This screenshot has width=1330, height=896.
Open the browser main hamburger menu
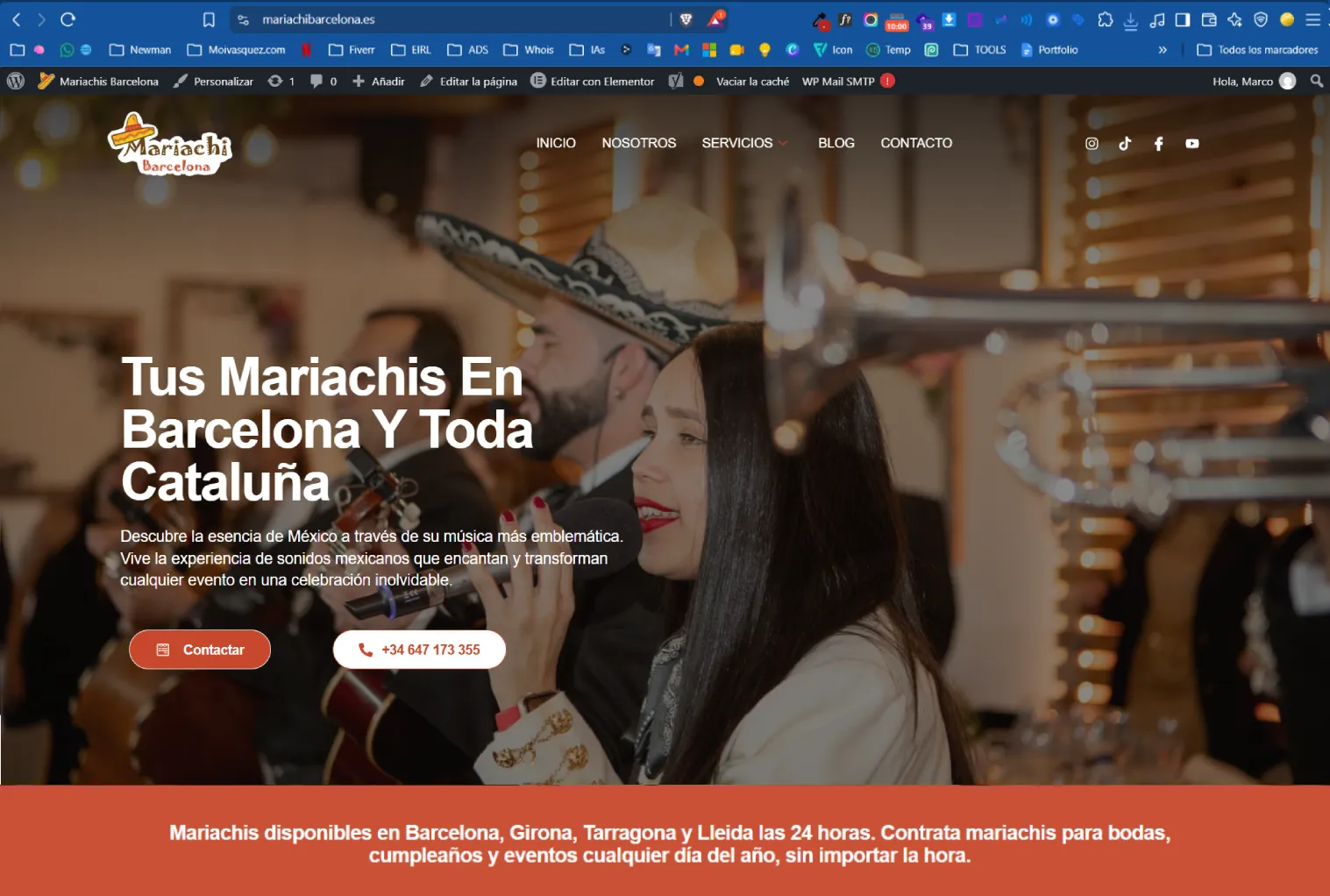pyautogui.click(x=1313, y=19)
